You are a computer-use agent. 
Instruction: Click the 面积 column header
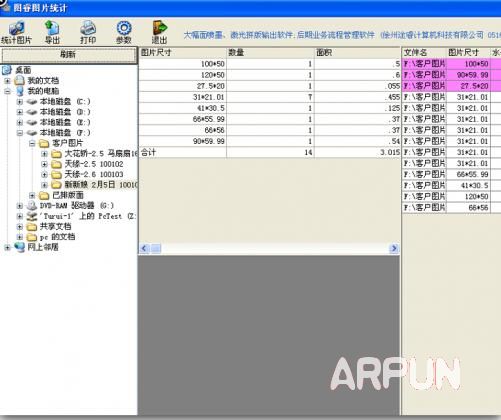click(357, 53)
